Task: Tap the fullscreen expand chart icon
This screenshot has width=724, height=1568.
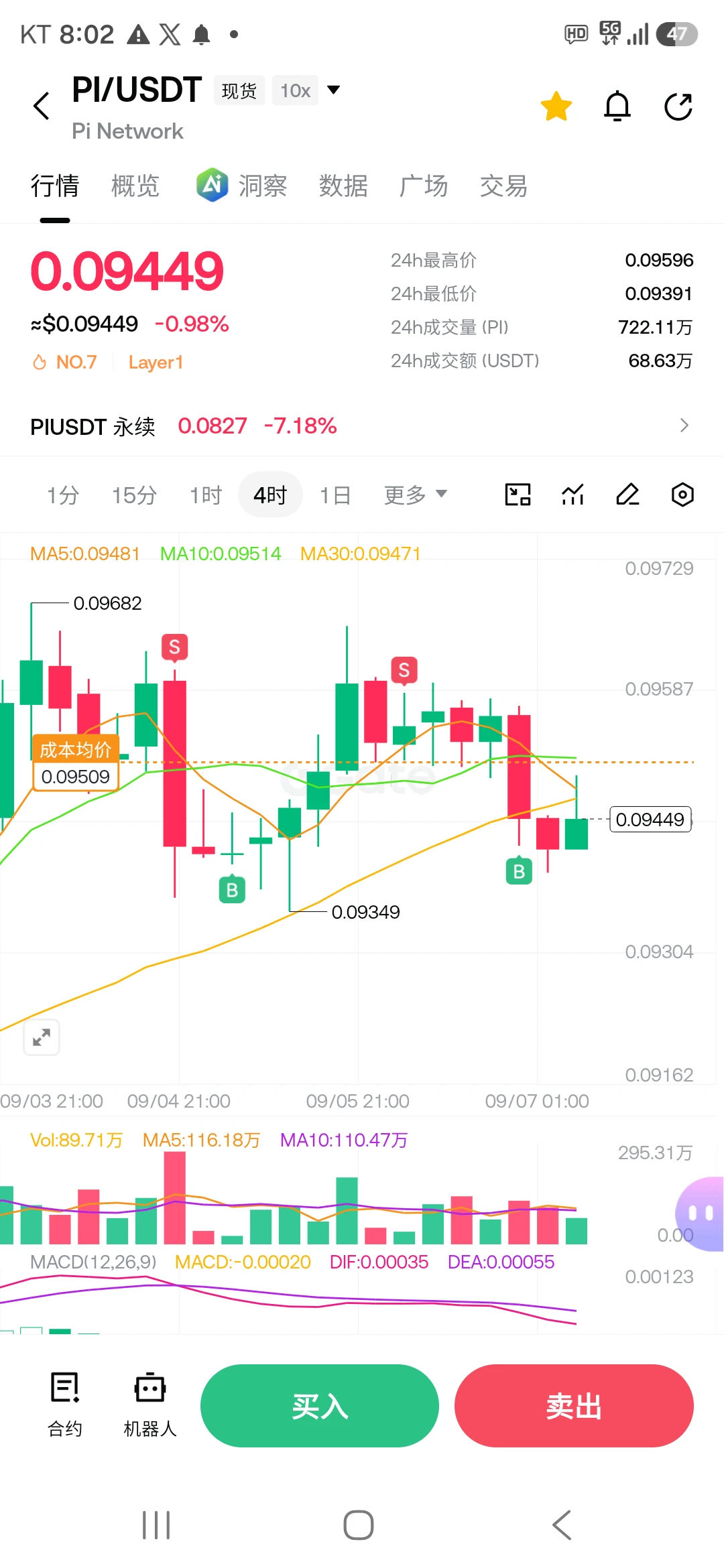Action: pos(42,1037)
